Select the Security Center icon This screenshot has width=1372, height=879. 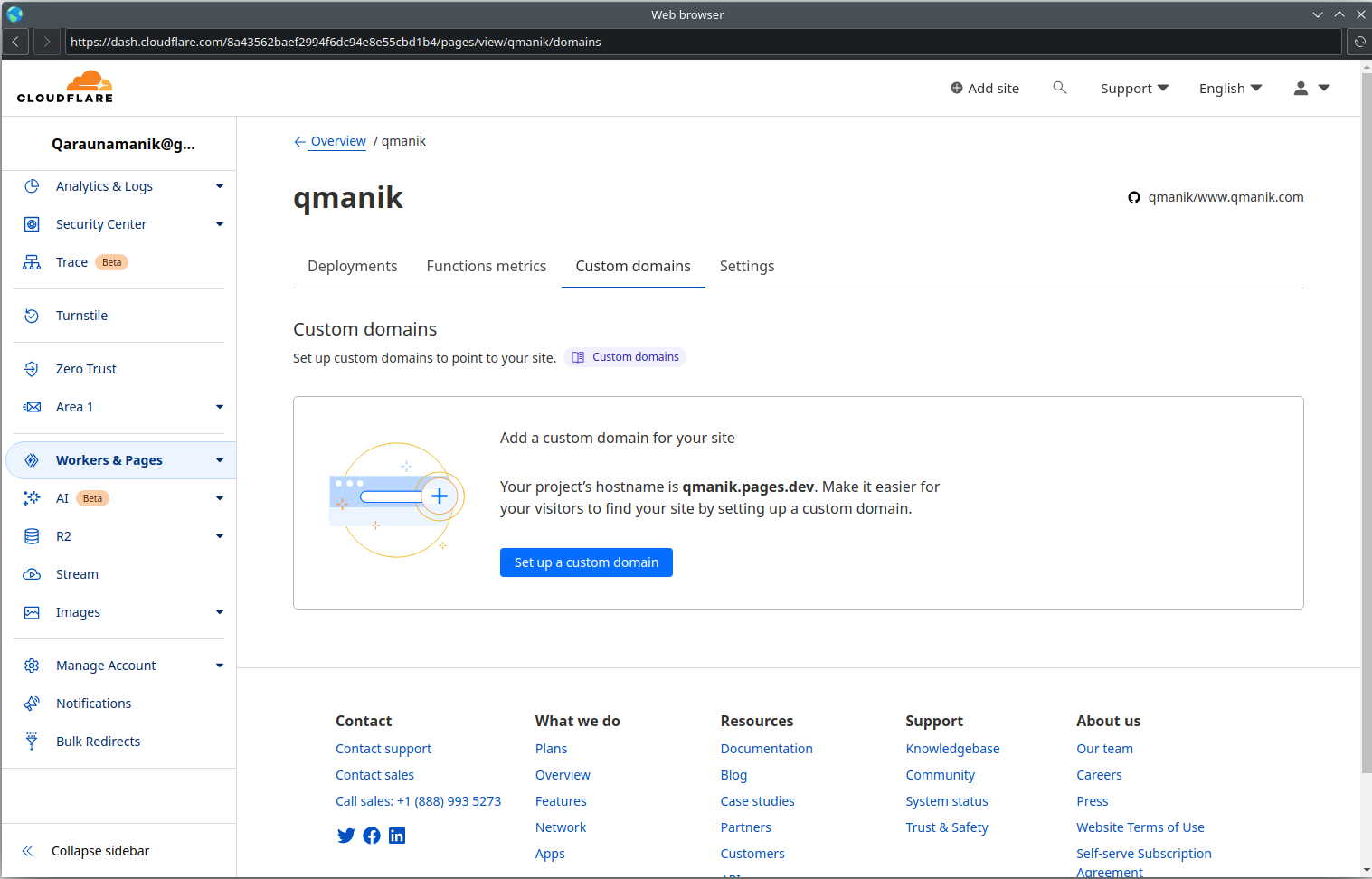(32, 223)
